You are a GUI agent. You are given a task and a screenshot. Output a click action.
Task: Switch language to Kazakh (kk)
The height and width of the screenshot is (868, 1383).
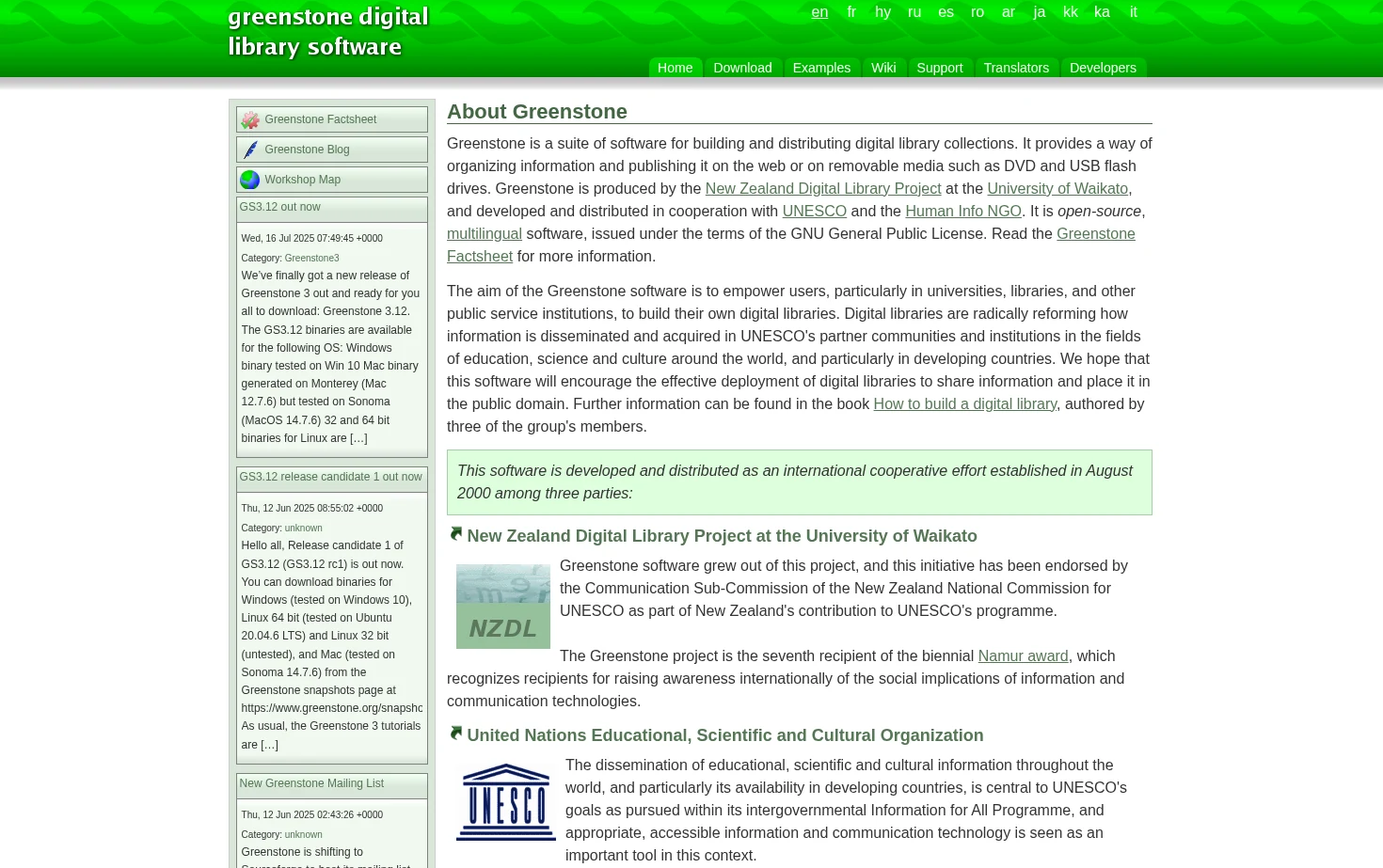[1071, 12]
